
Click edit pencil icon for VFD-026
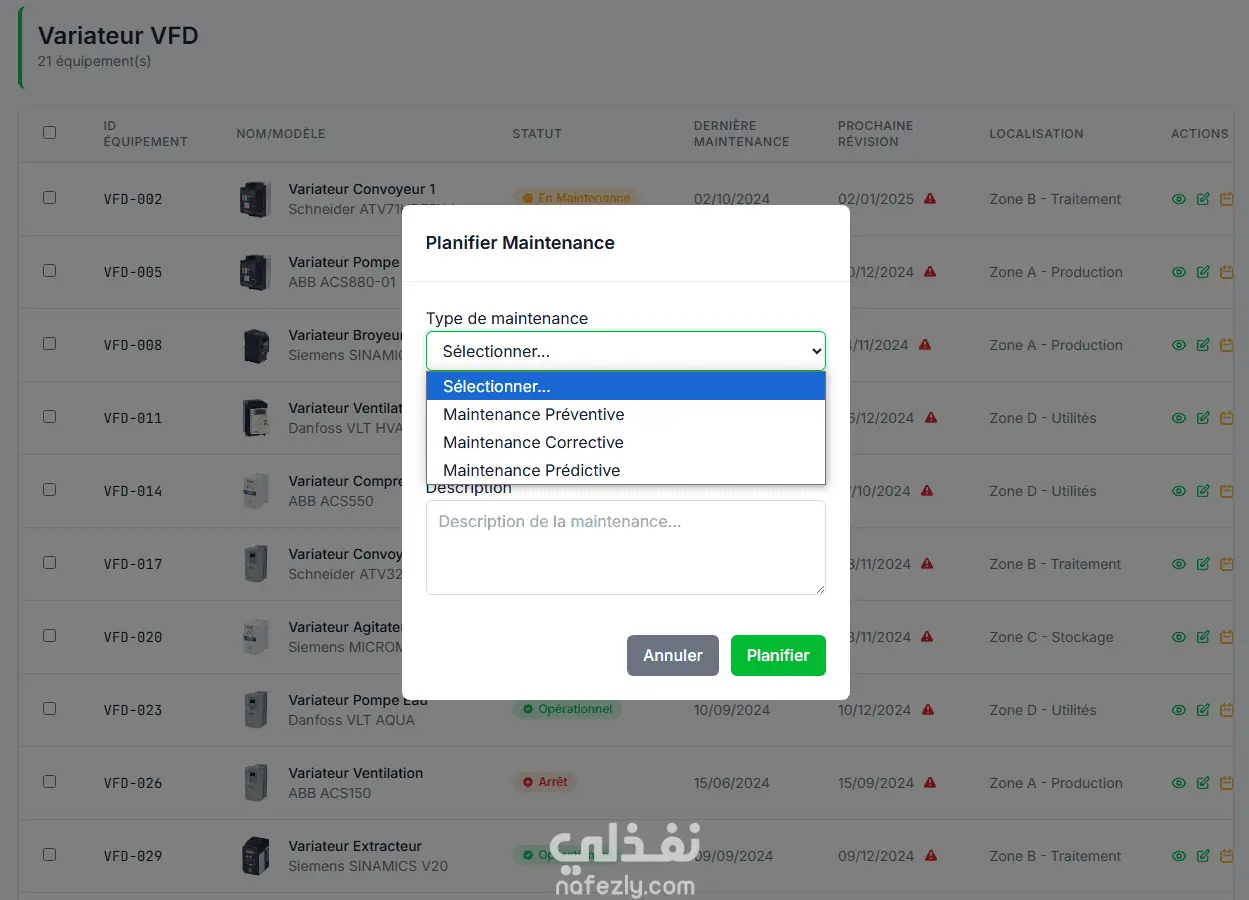1203,783
